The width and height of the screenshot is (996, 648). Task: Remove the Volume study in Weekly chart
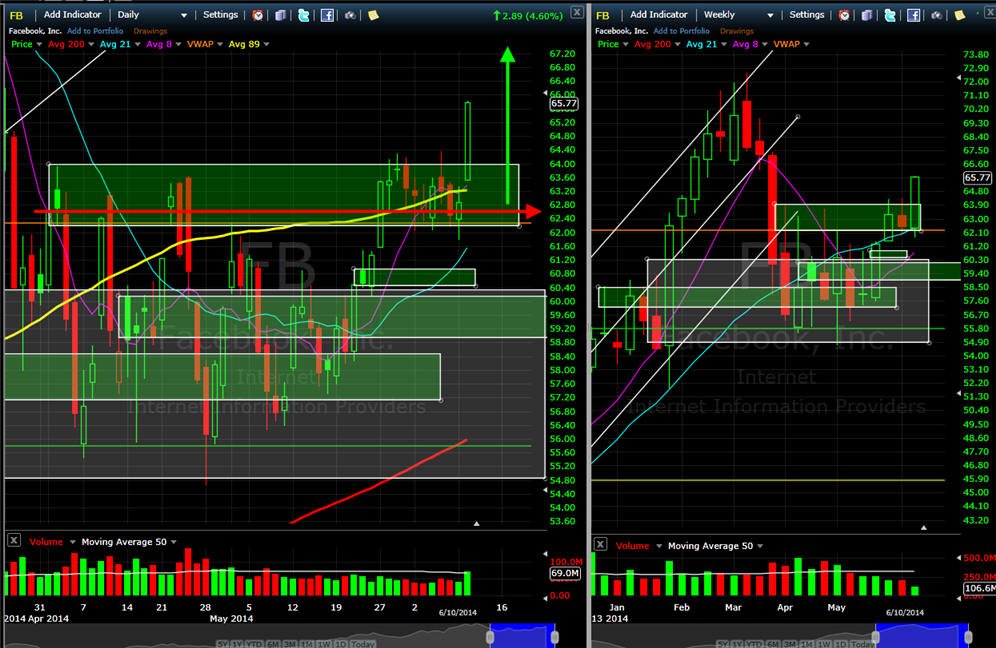tap(600, 544)
